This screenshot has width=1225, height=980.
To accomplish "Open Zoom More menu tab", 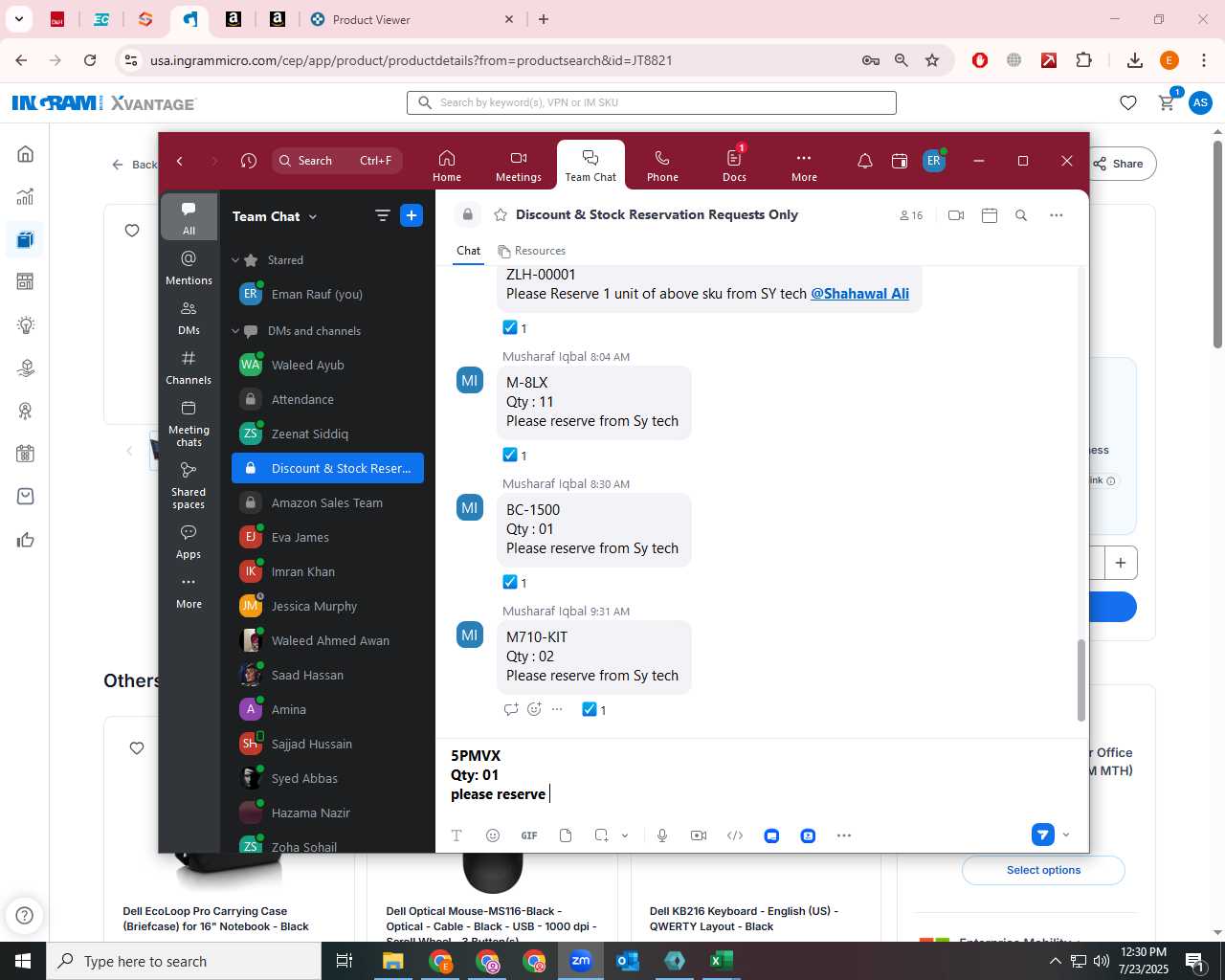I will 804,165.
